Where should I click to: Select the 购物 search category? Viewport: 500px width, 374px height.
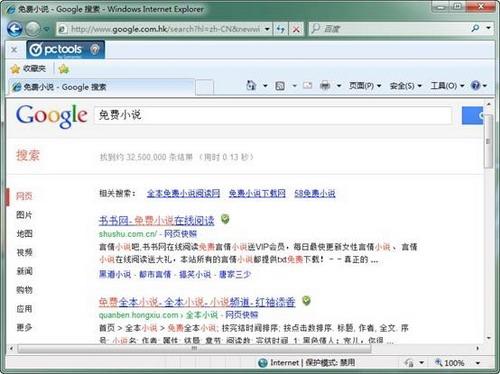[x=24, y=290]
